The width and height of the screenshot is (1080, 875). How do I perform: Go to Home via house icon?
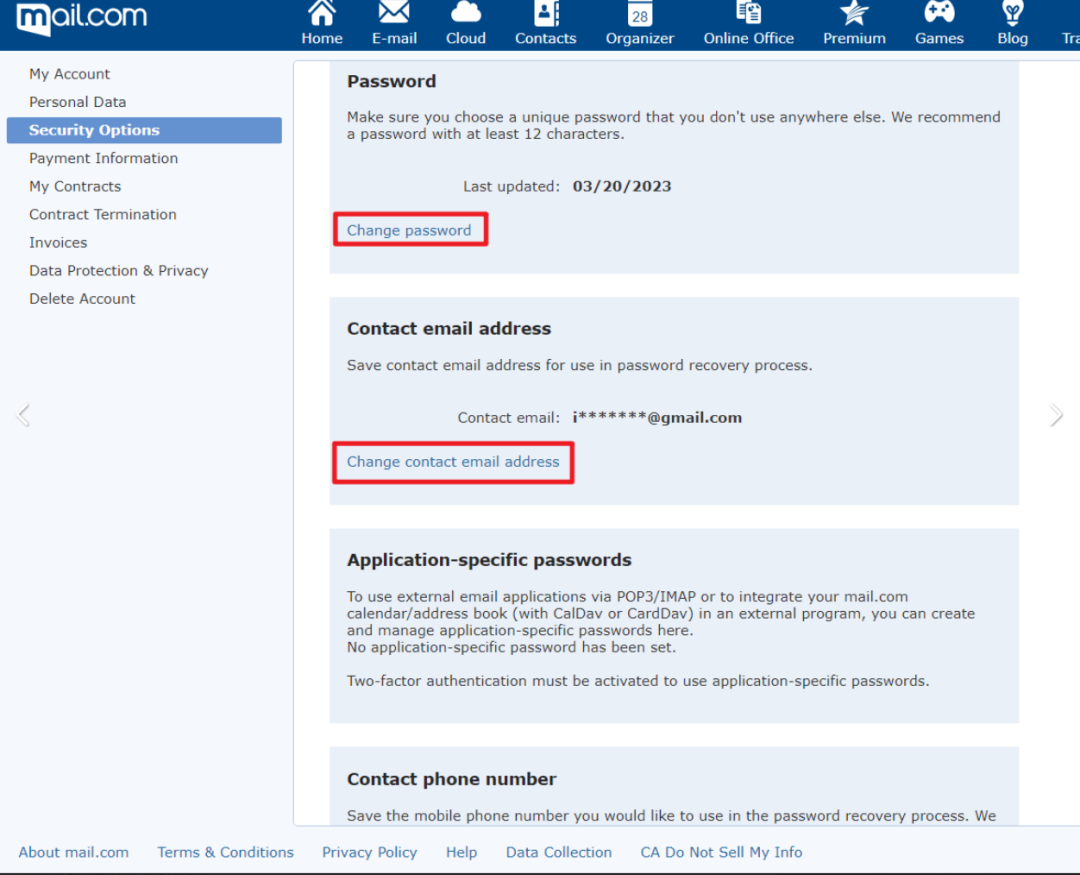coord(322,12)
